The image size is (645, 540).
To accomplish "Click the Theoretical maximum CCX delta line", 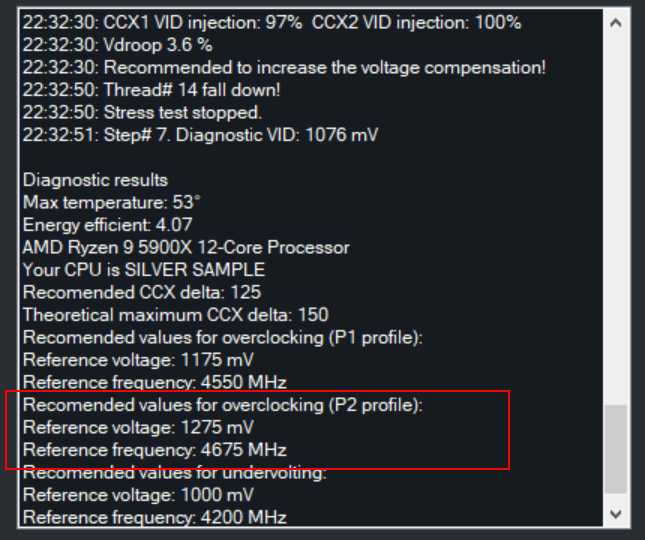I will point(175,315).
